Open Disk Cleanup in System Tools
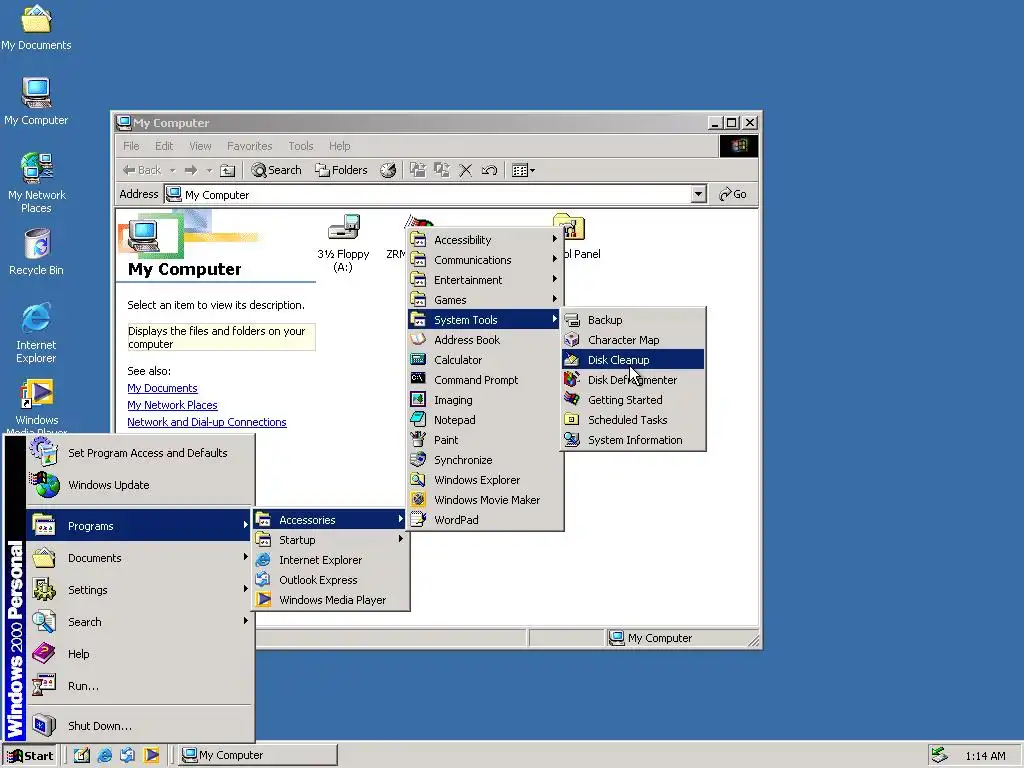Image resolution: width=1024 pixels, height=768 pixels. point(633,360)
